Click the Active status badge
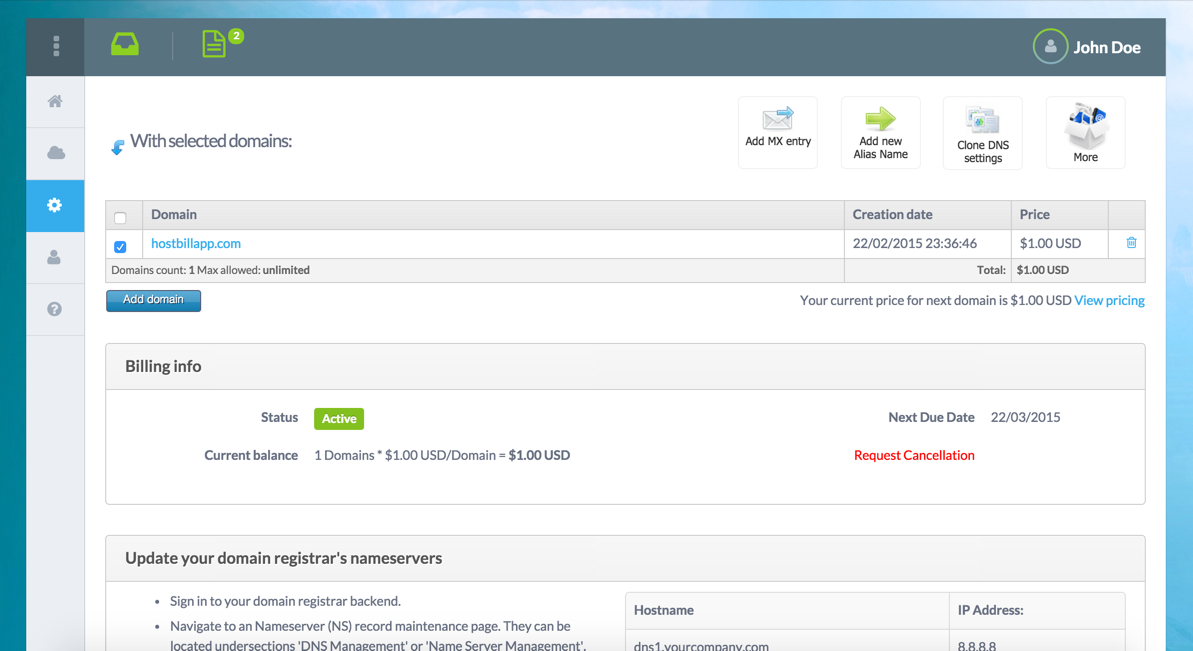This screenshot has height=651, width=1193. coord(339,419)
